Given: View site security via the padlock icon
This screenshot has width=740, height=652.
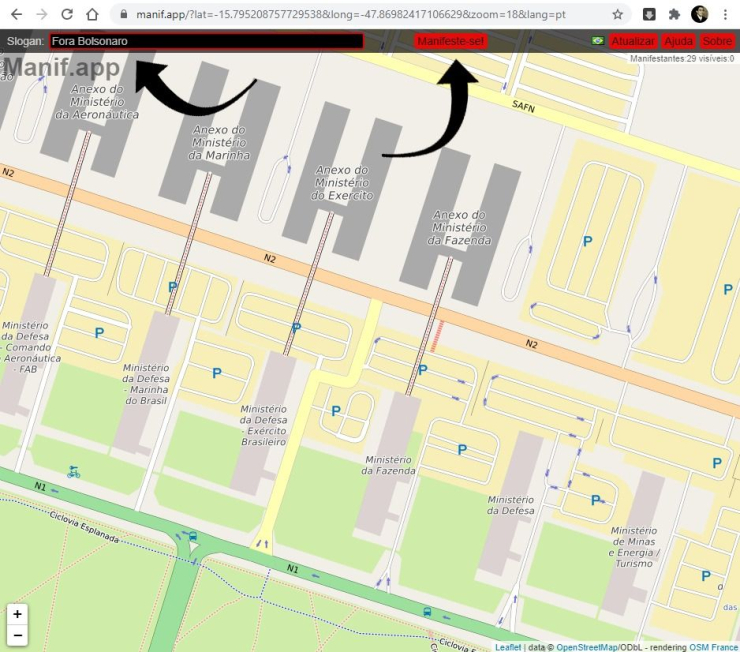Looking at the screenshot, I should (x=124, y=14).
